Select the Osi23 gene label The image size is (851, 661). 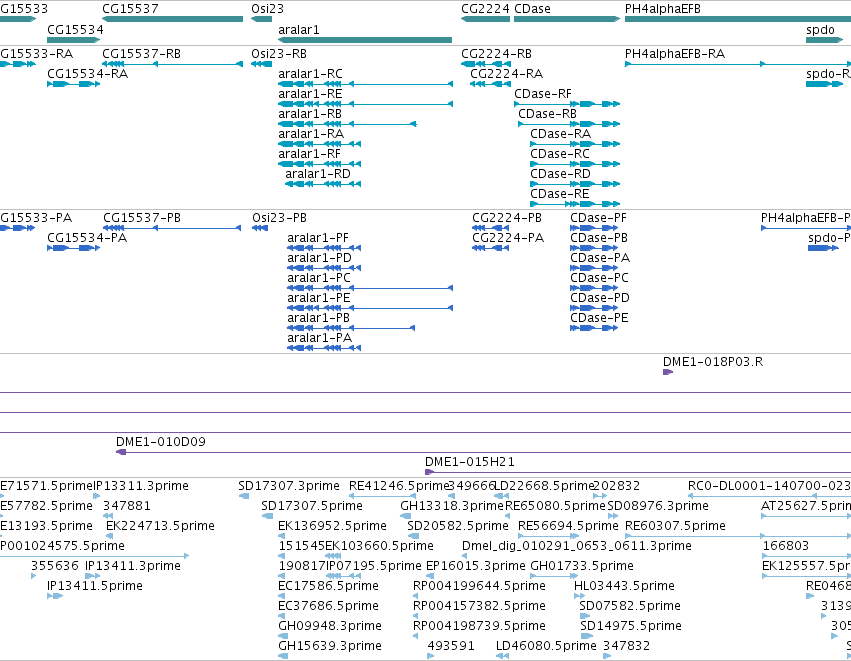267,9
